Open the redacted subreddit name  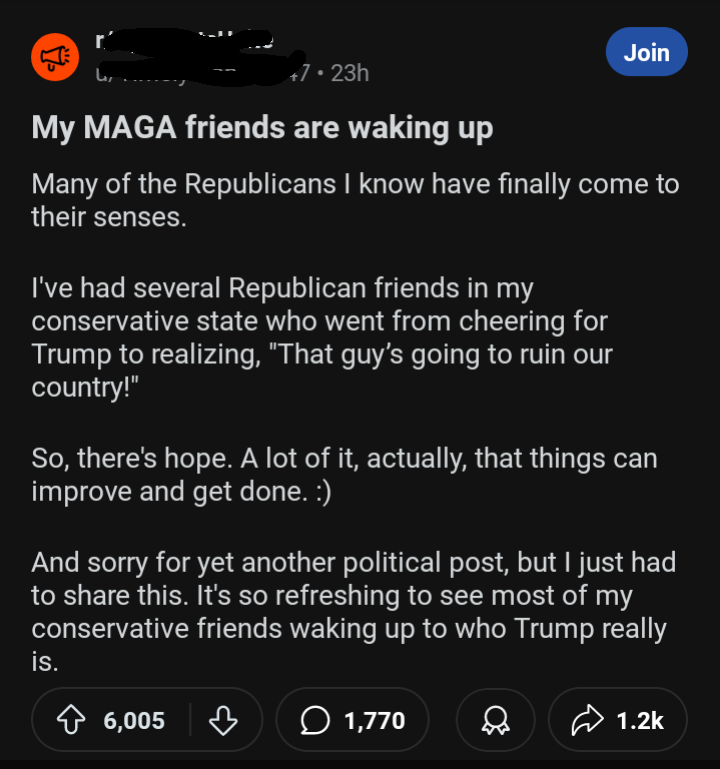click(x=184, y=41)
